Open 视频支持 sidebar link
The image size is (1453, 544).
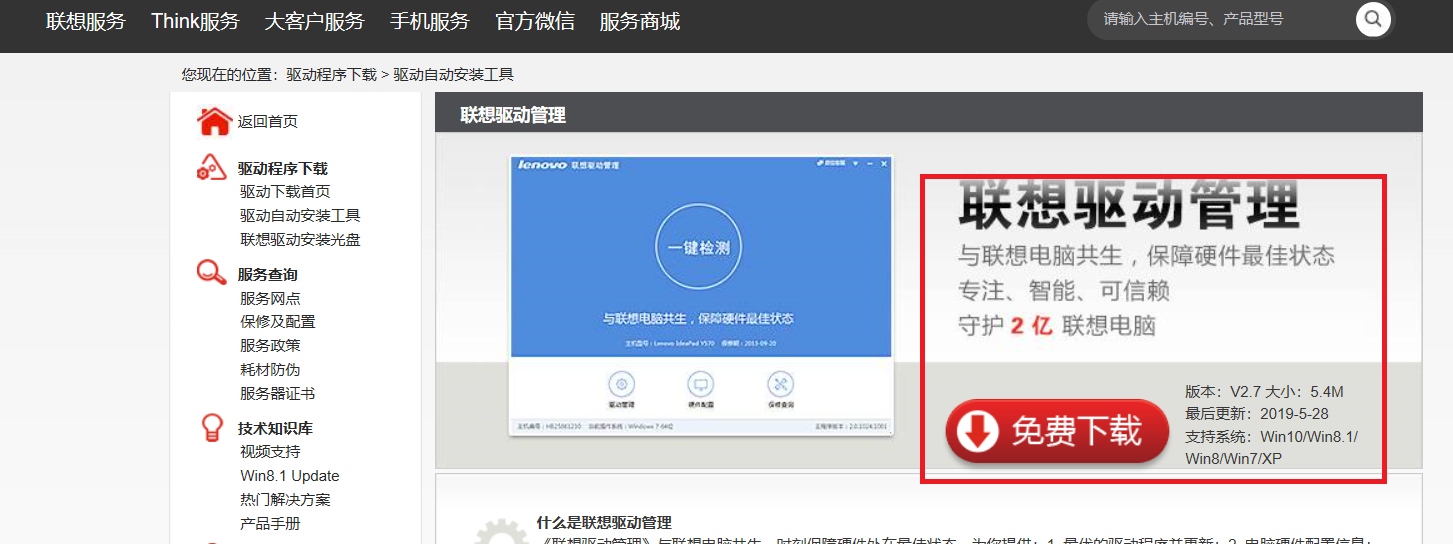tap(270, 452)
